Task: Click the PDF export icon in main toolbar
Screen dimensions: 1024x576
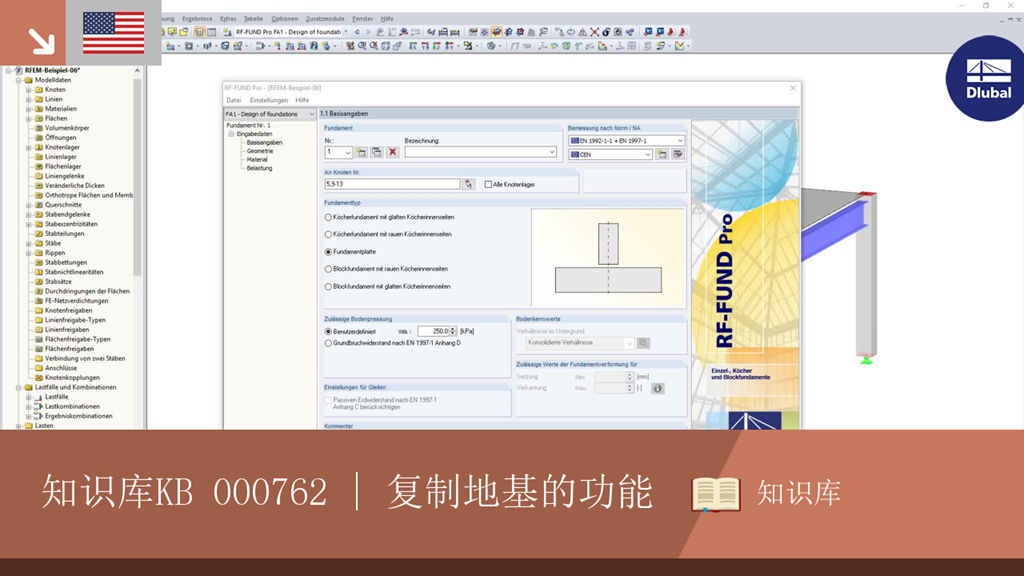Action: click(x=670, y=32)
